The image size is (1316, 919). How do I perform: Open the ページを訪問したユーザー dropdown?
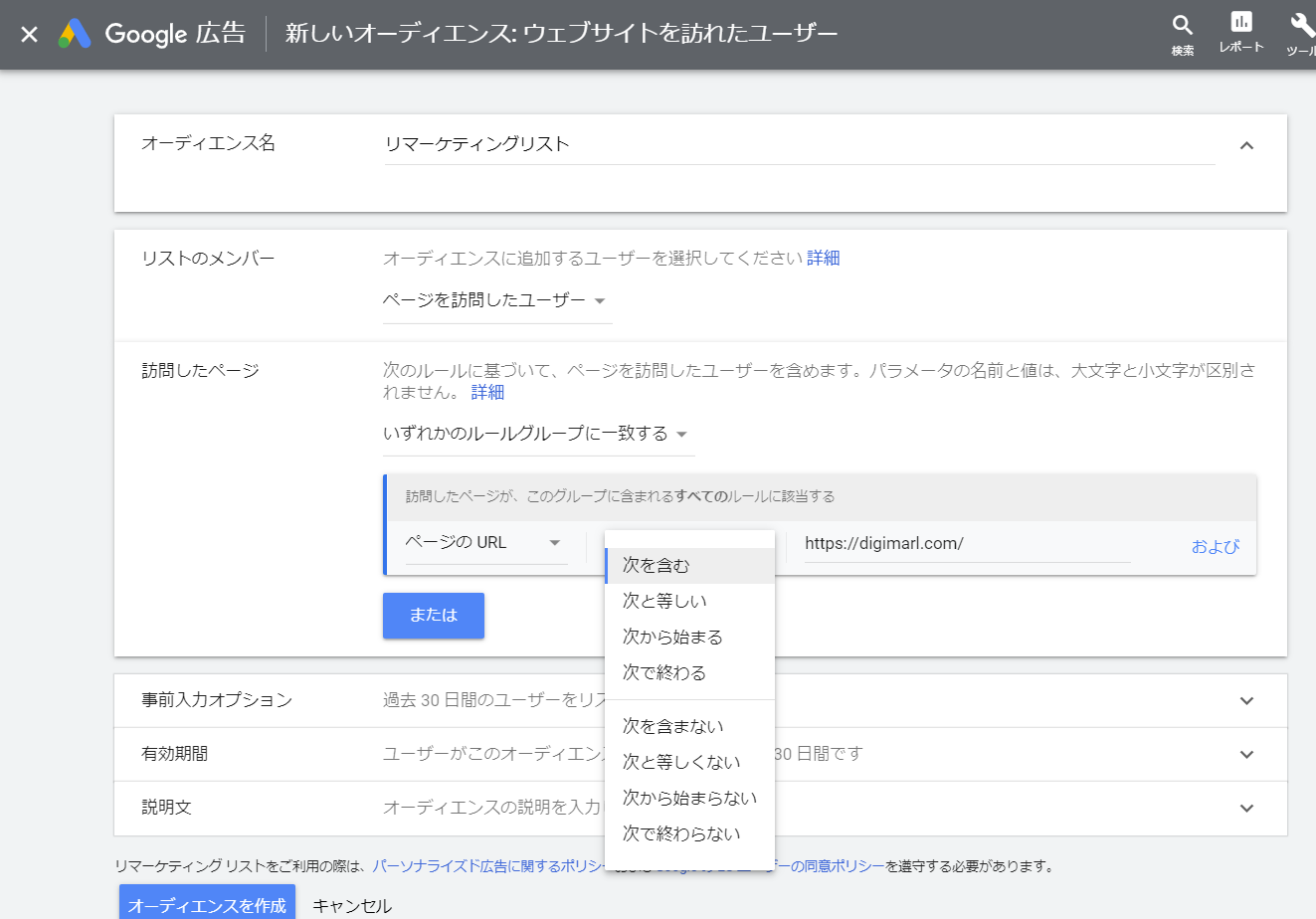496,300
